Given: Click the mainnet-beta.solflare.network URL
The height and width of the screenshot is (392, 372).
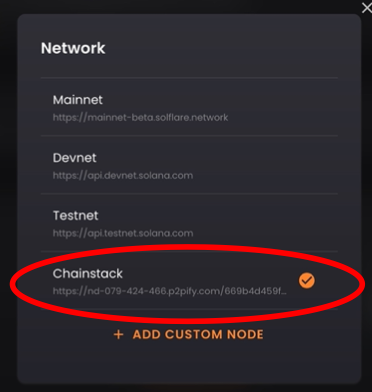Looking at the screenshot, I should pyautogui.click(x=140, y=117).
